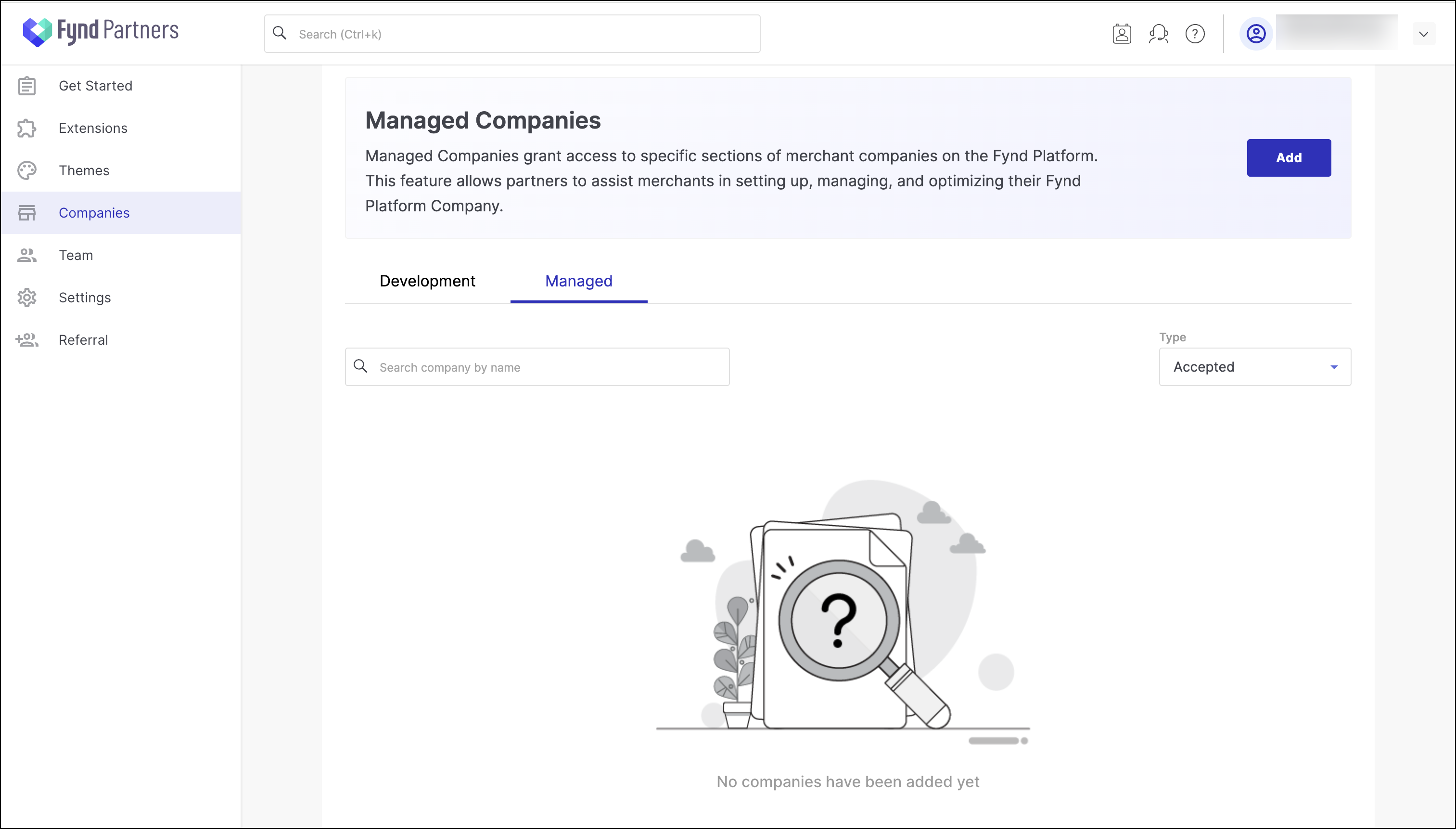Focus the Search company by name field
1456x829 pixels.
coord(537,367)
